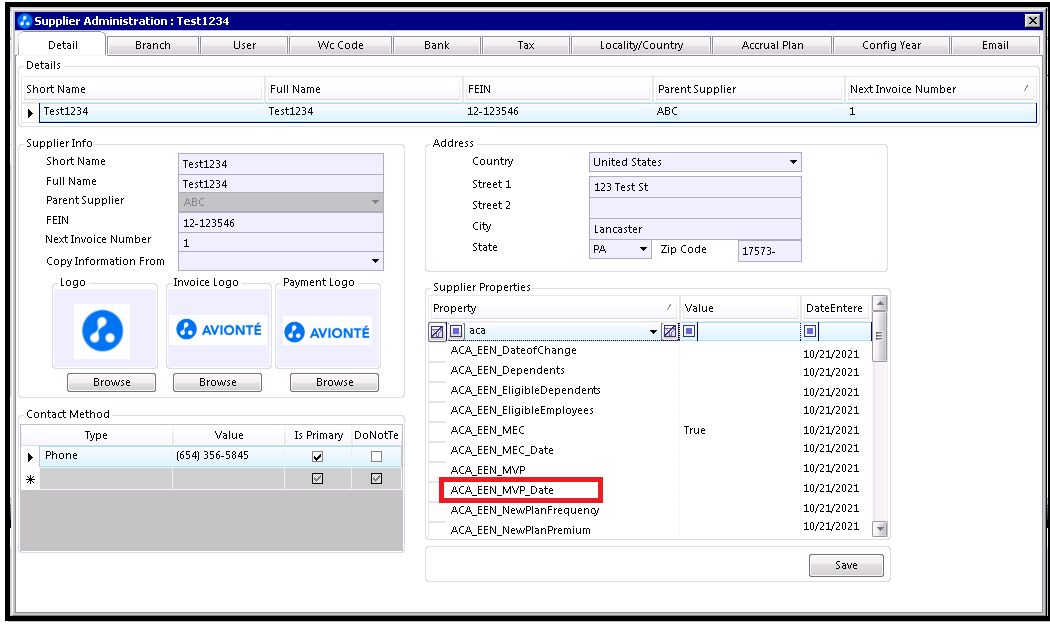
Task: Click into the Zip Code field
Action: coord(769,251)
